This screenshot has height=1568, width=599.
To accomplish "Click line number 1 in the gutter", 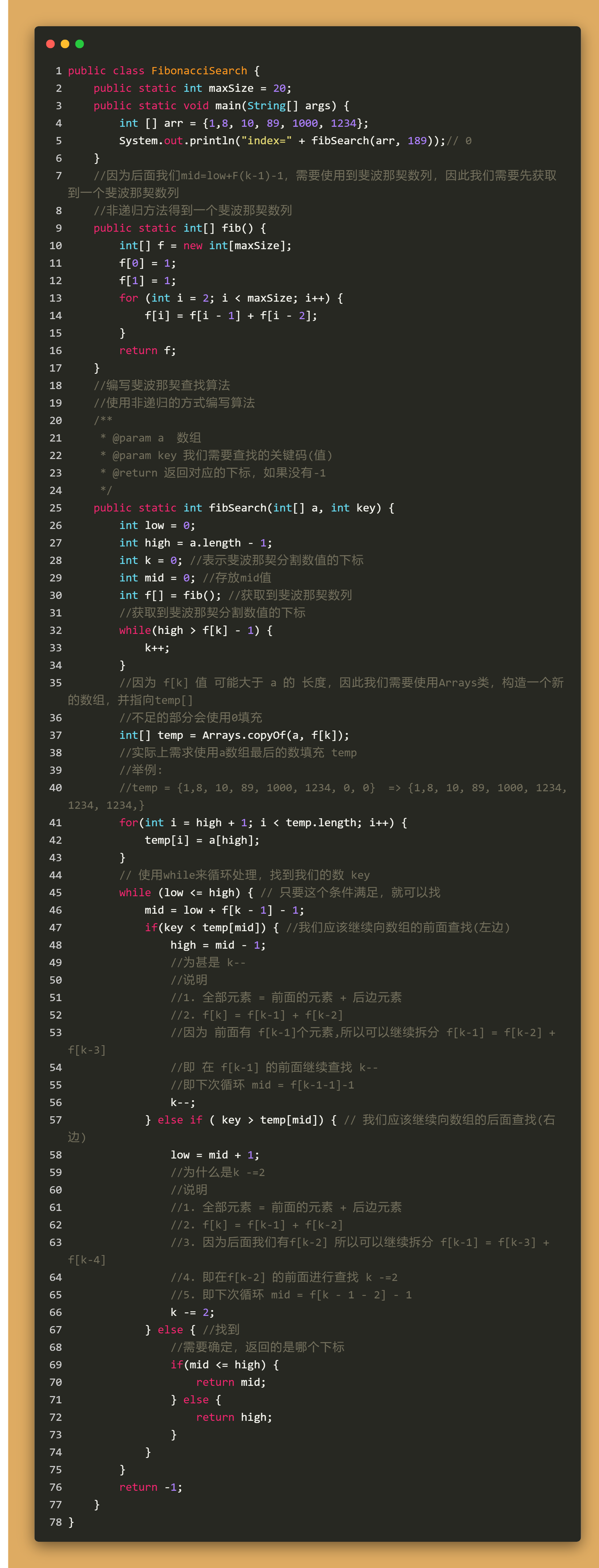I will [58, 71].
